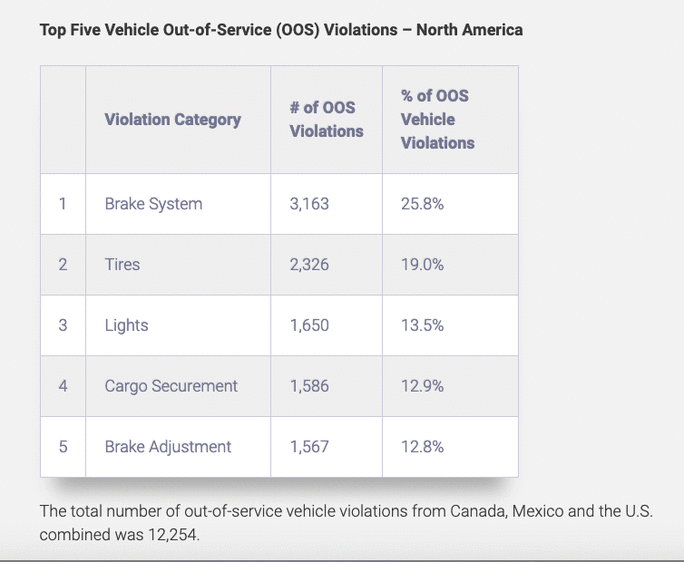The width and height of the screenshot is (684, 562).
Task: Click the # of OOS Violations header
Action: point(326,119)
